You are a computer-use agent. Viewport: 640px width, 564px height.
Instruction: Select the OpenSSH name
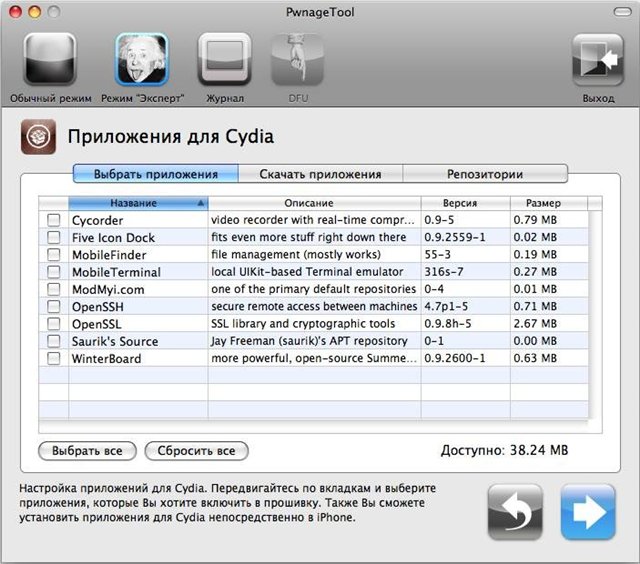click(98, 307)
